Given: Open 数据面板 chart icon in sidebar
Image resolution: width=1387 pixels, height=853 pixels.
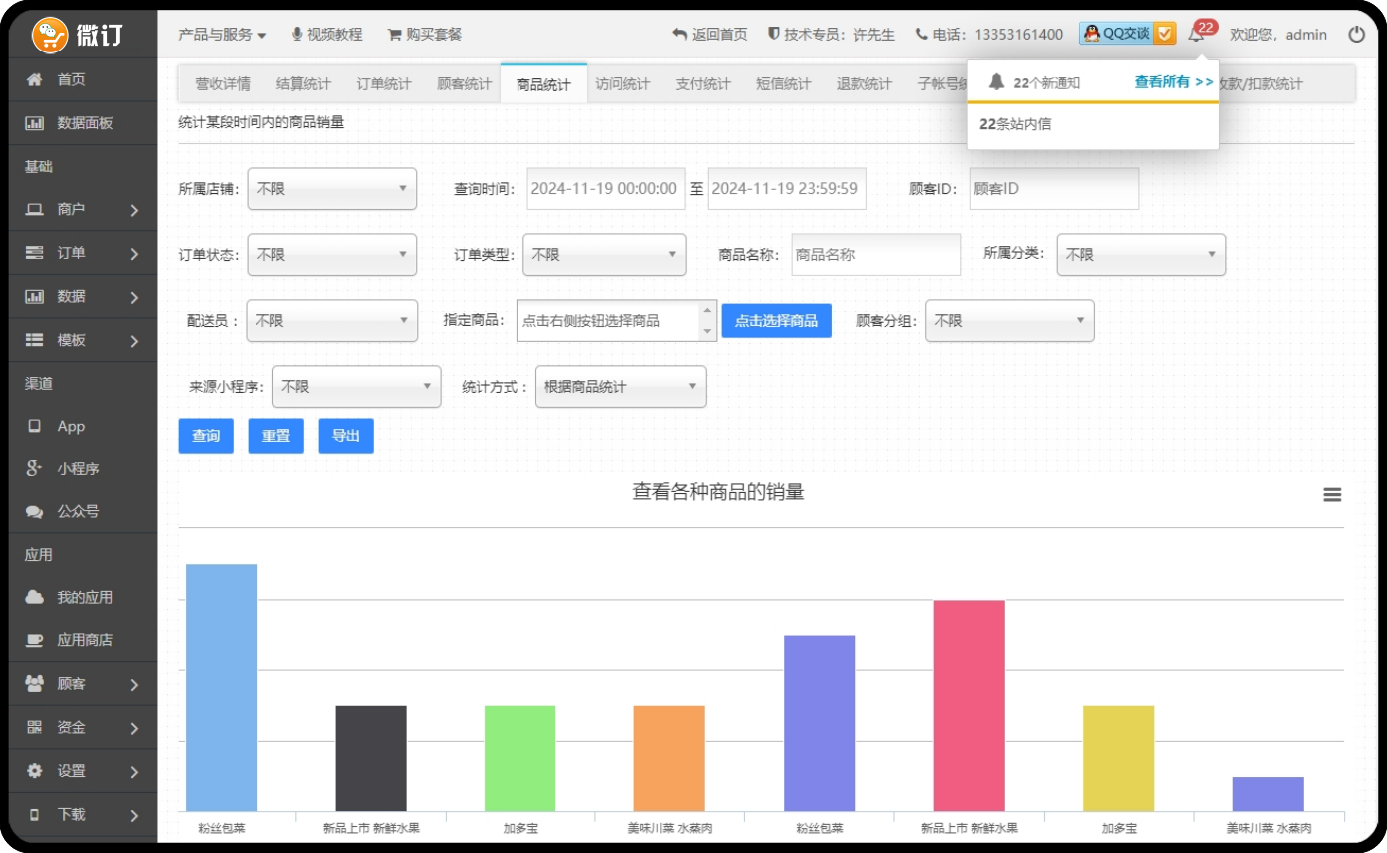Looking at the screenshot, I should click(x=35, y=123).
